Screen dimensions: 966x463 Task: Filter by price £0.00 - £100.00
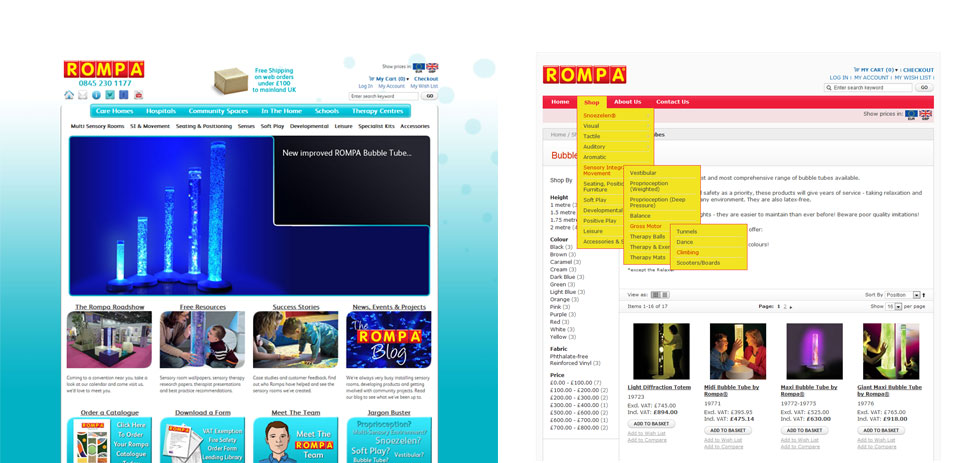tap(571, 383)
